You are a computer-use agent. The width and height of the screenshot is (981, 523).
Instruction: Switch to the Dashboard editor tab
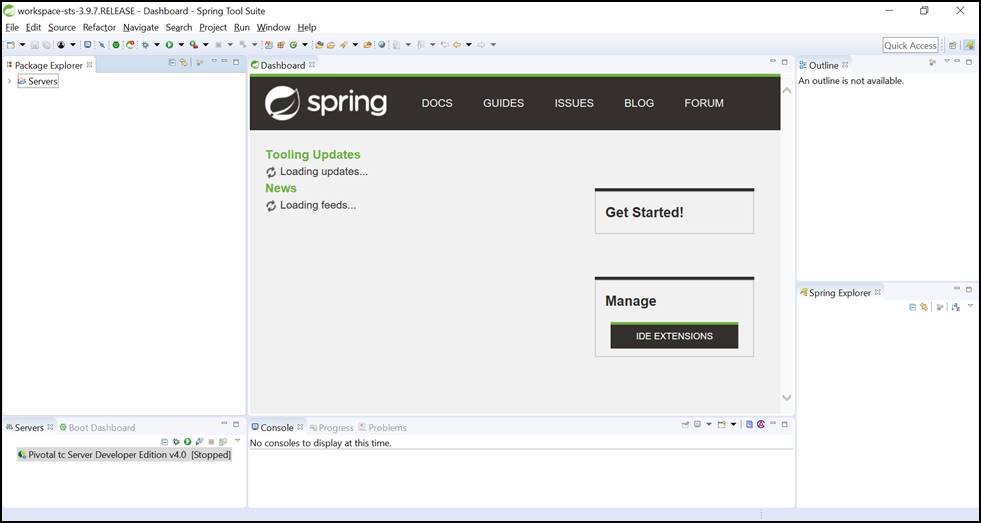click(282, 65)
